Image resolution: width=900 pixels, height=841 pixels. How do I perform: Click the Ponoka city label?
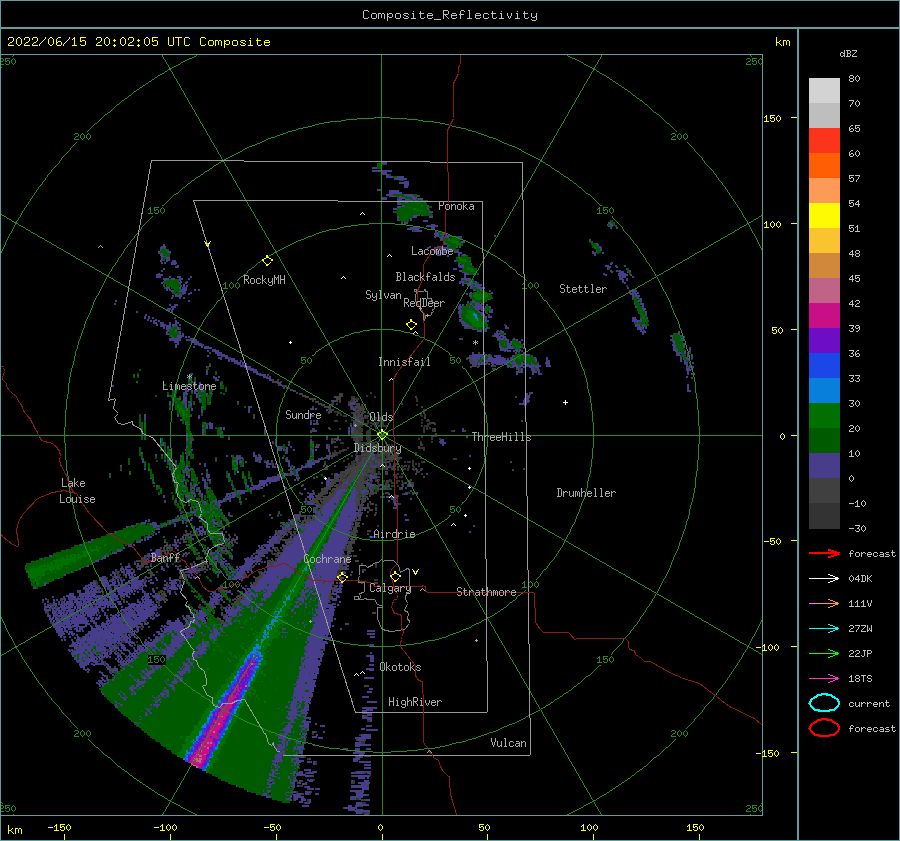[456, 206]
